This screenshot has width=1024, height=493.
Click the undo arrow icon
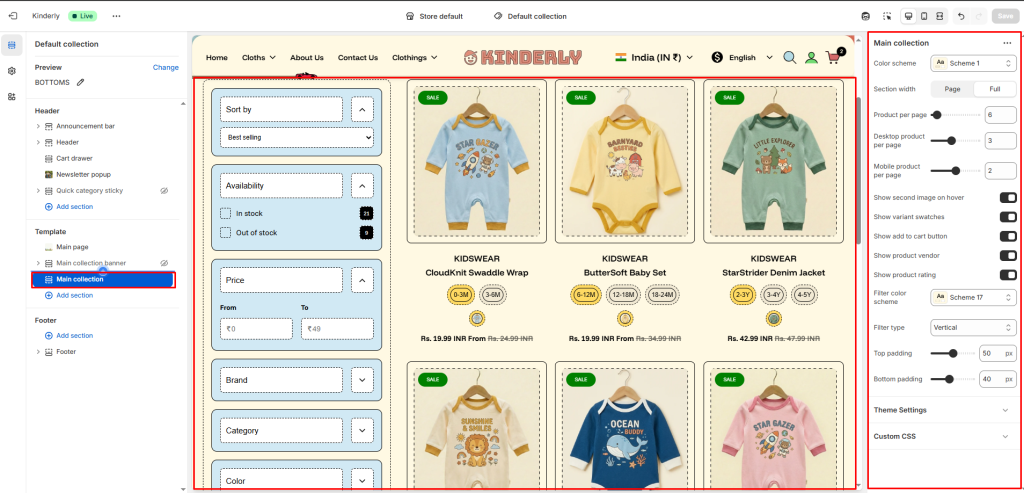(961, 16)
